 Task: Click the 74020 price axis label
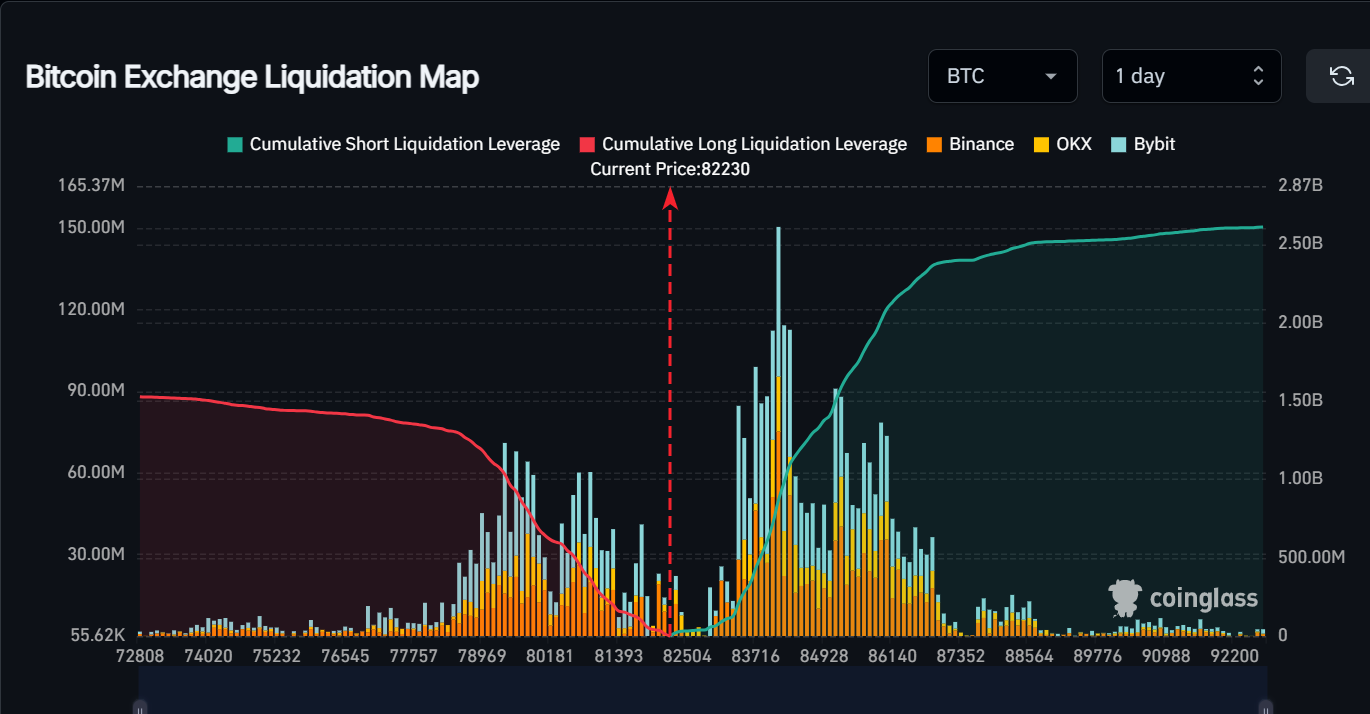tap(208, 656)
